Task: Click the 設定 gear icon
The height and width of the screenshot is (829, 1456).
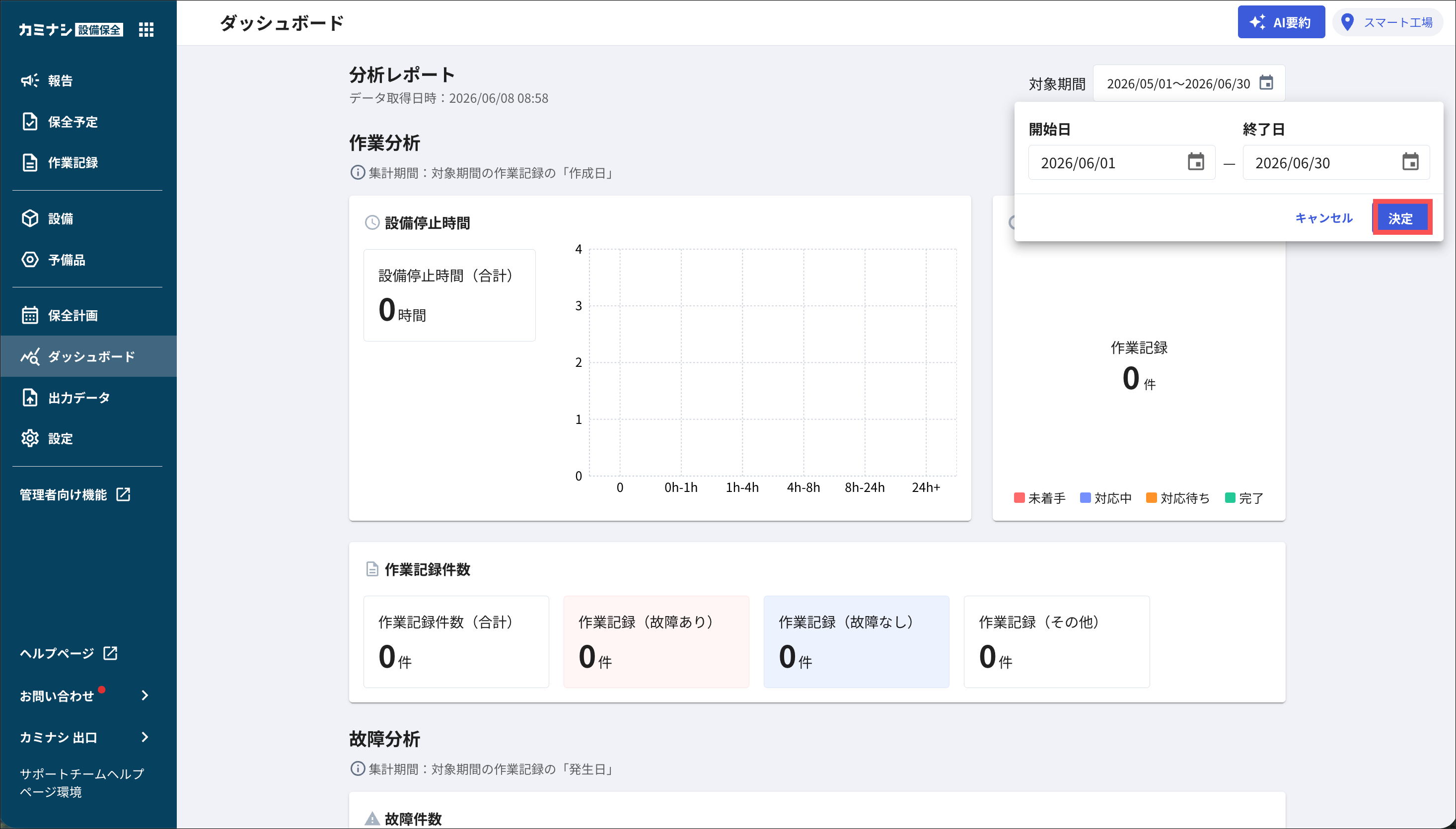Action: point(30,438)
